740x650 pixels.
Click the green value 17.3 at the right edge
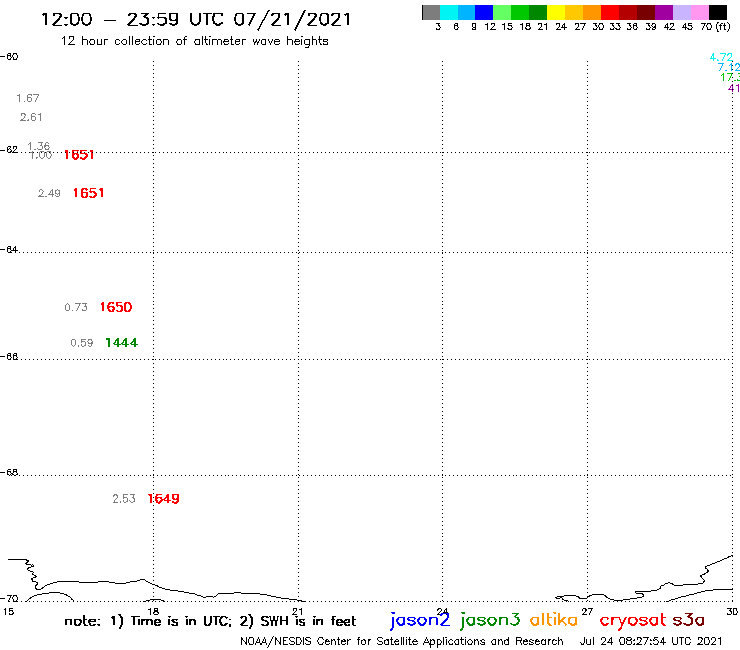coord(730,77)
